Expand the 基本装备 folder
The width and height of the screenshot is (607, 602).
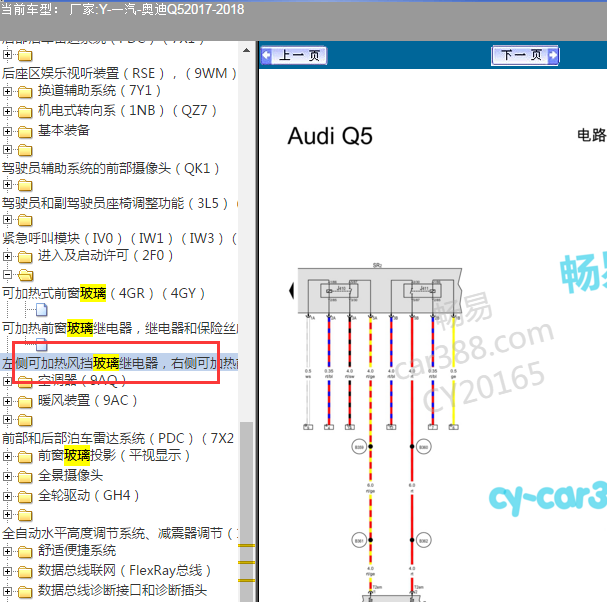click(7, 131)
